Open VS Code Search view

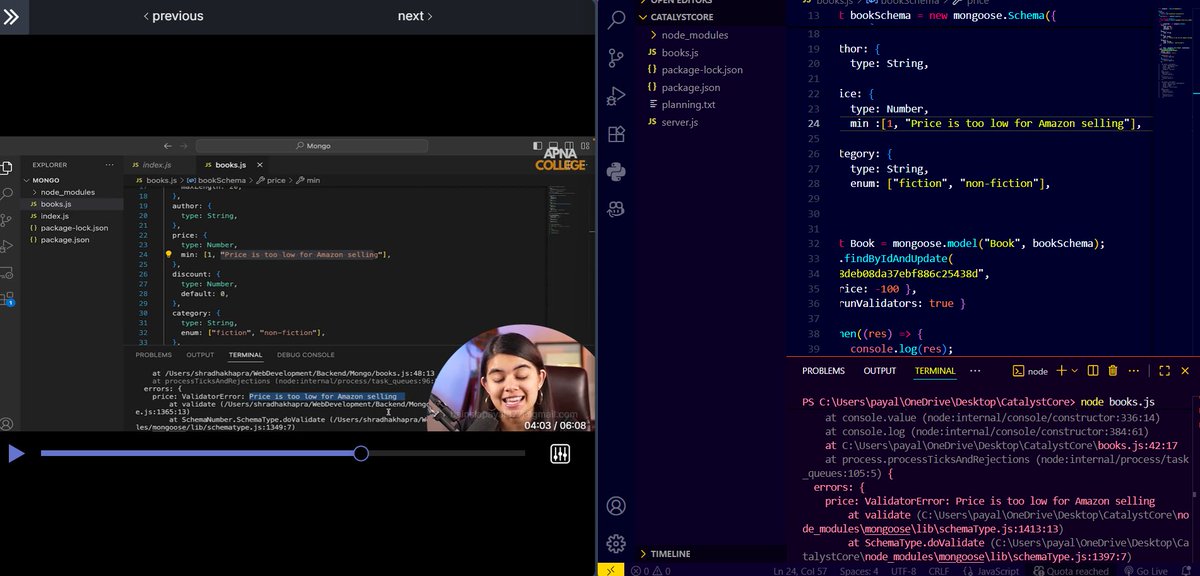(617, 18)
